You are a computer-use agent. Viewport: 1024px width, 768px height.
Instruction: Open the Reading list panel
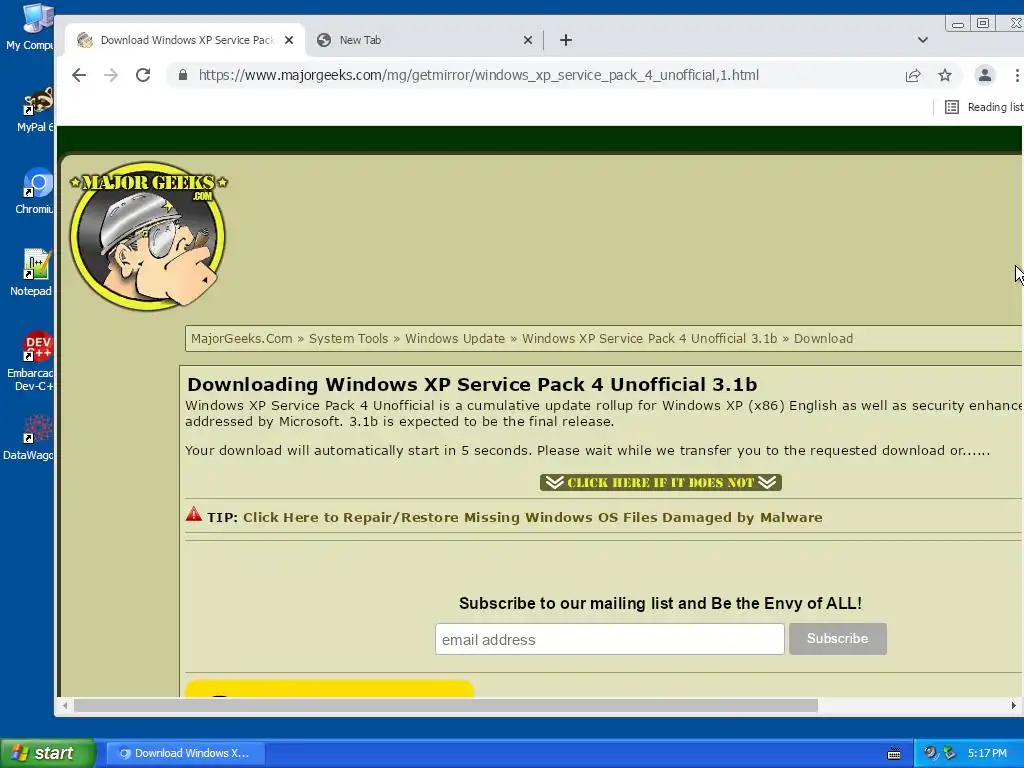point(984,107)
